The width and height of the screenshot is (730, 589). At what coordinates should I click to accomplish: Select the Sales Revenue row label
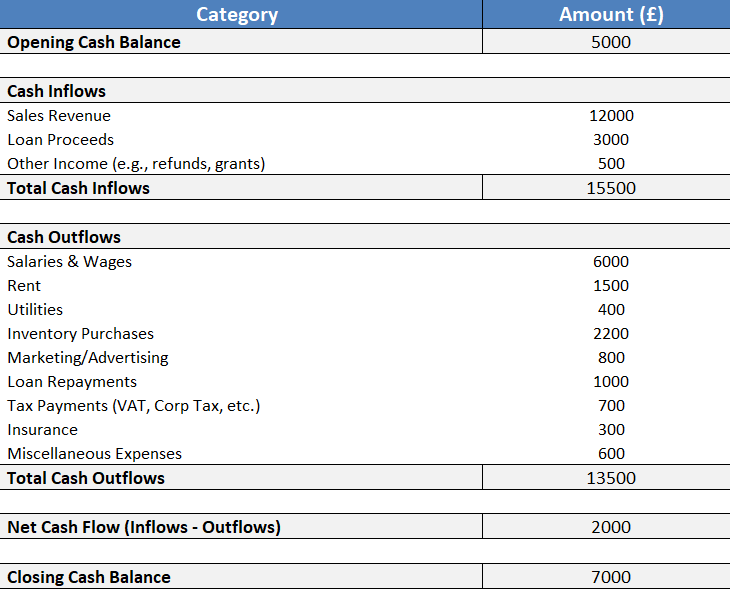pyautogui.click(x=59, y=115)
